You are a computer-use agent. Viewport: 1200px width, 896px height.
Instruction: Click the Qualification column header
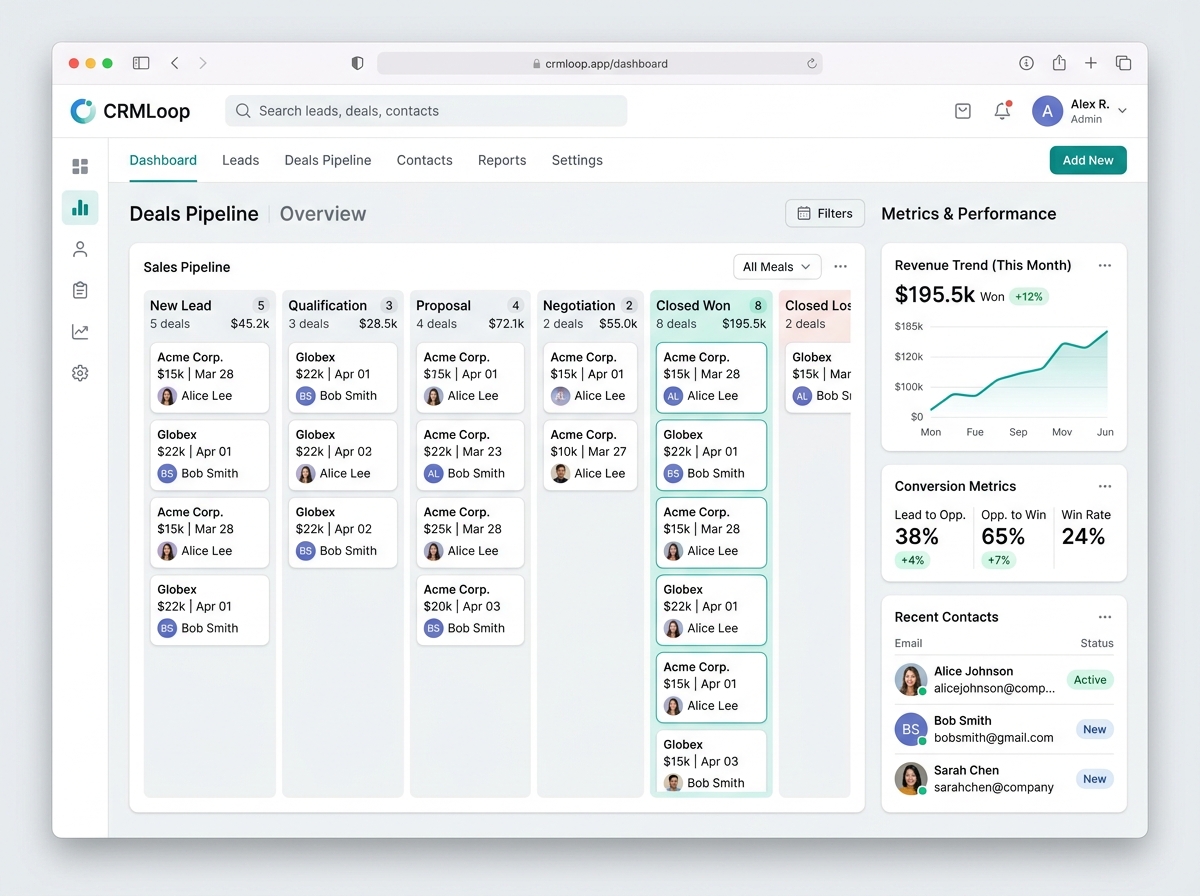(x=343, y=314)
